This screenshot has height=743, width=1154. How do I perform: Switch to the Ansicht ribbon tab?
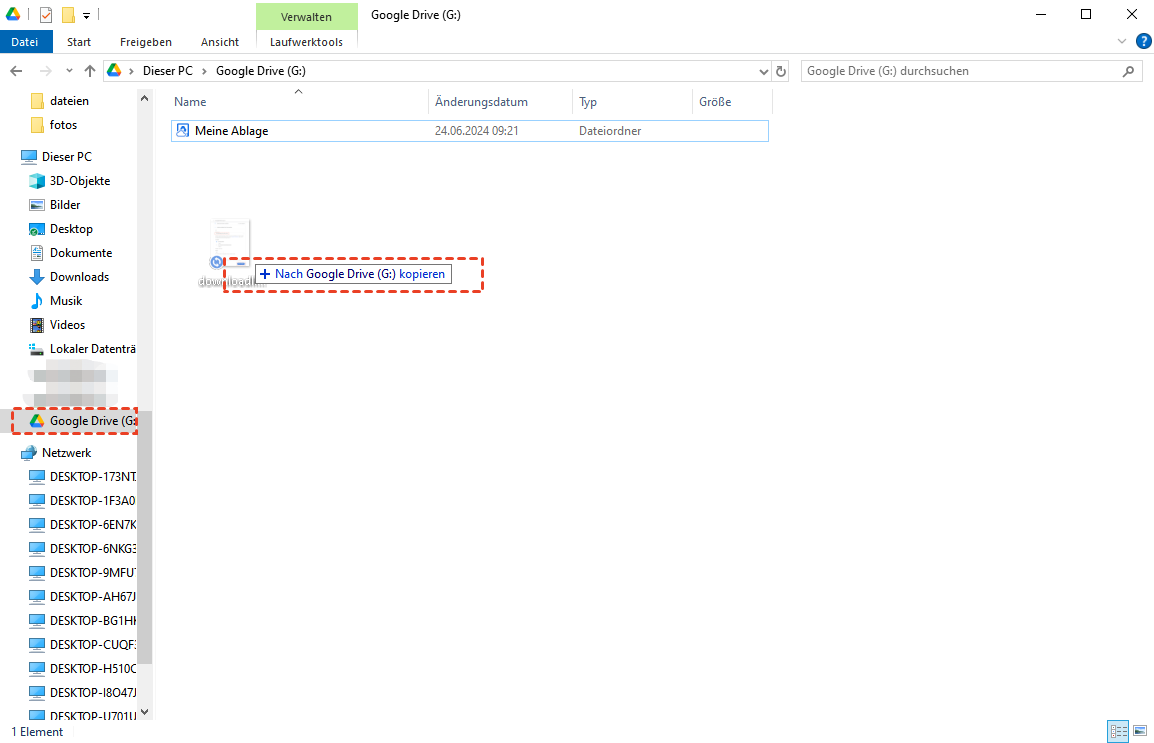click(x=220, y=42)
